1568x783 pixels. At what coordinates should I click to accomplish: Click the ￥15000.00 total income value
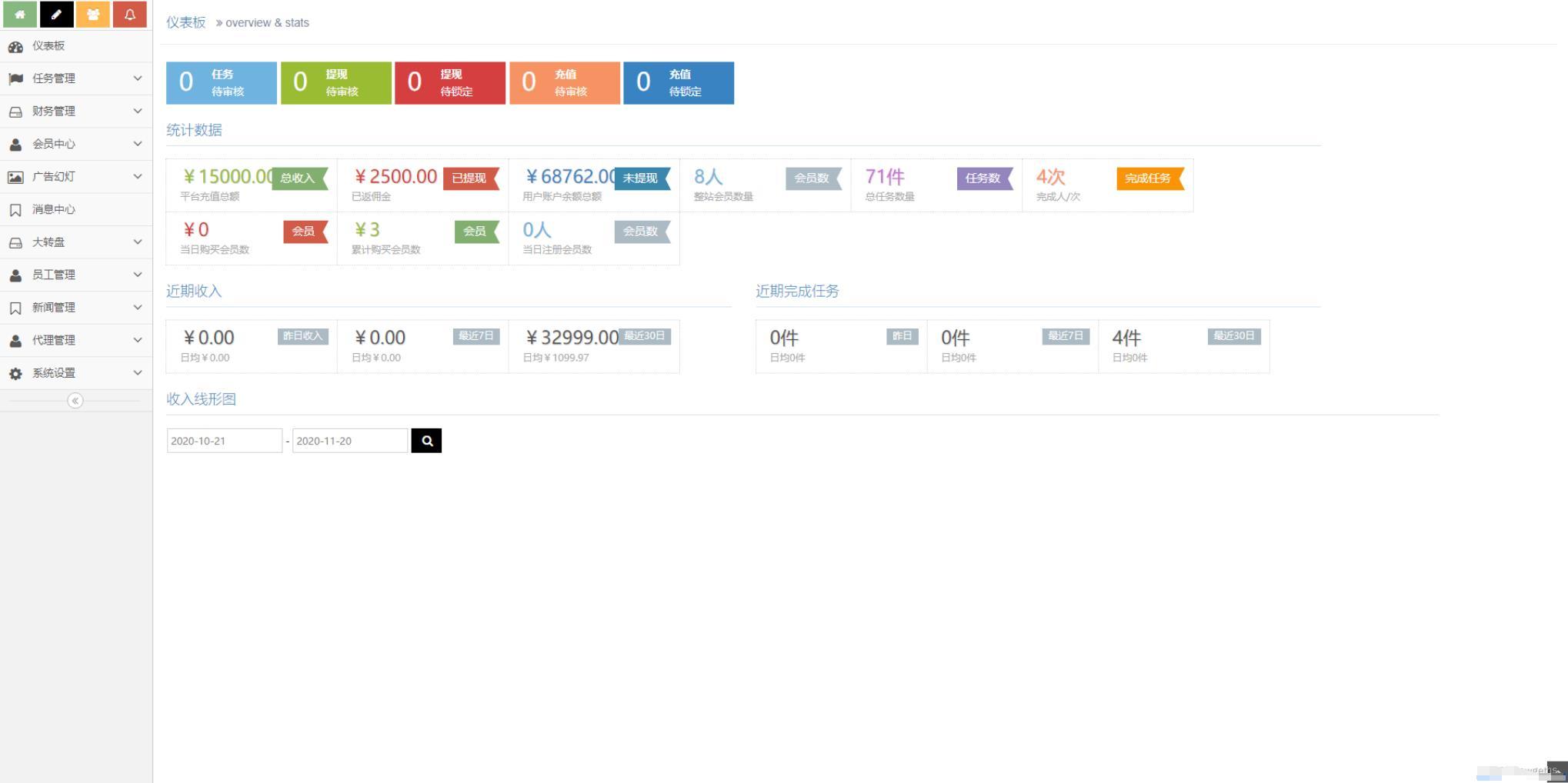pyautogui.click(x=227, y=177)
